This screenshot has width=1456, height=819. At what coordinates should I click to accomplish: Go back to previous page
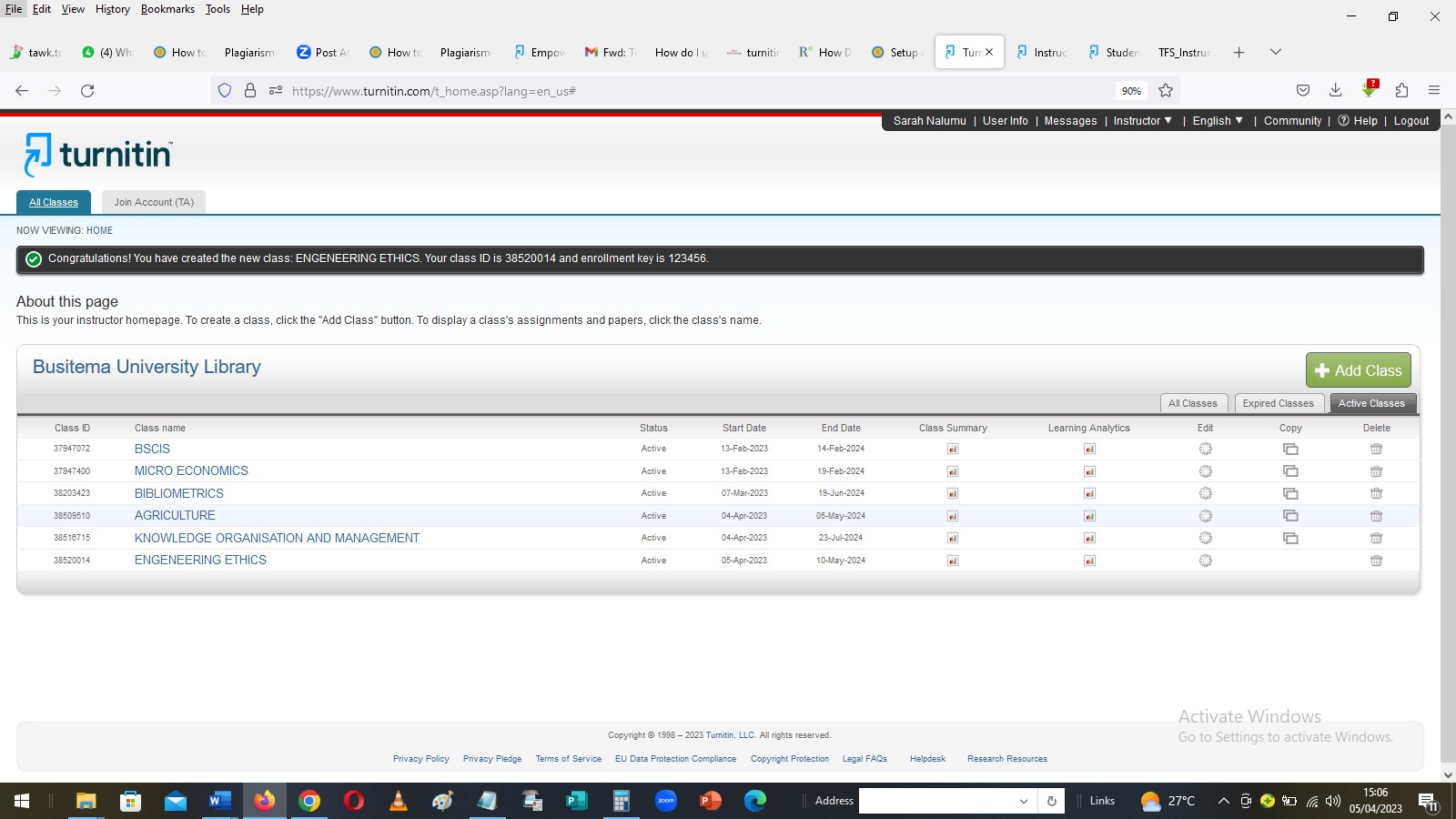click(x=22, y=91)
